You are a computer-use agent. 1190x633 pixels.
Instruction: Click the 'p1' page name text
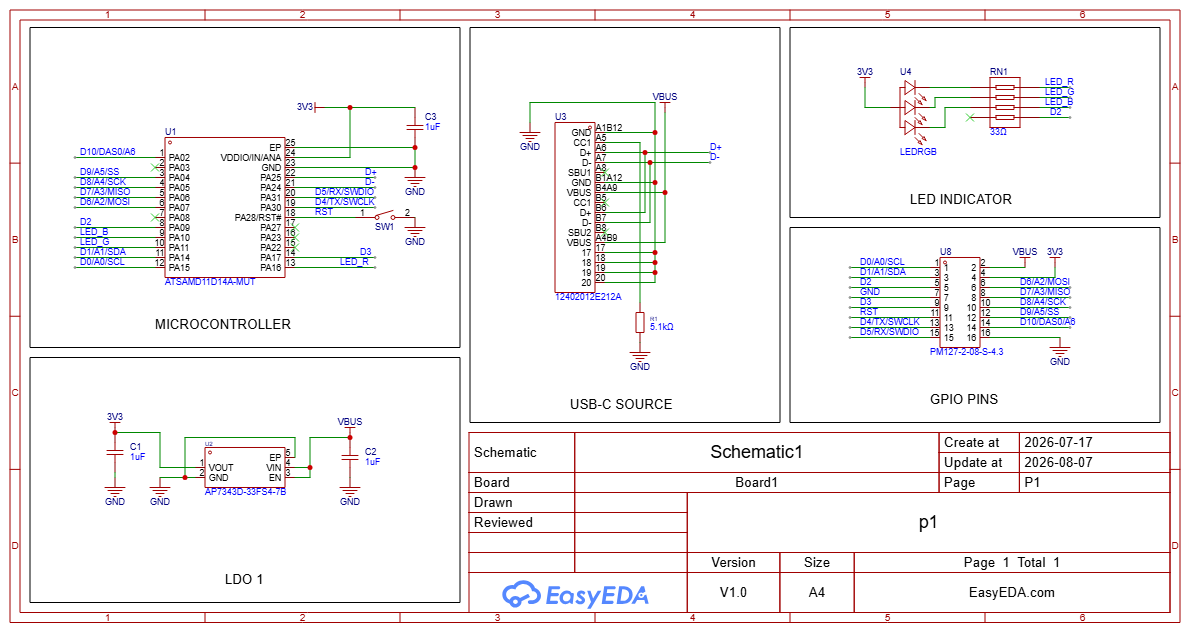point(927,522)
